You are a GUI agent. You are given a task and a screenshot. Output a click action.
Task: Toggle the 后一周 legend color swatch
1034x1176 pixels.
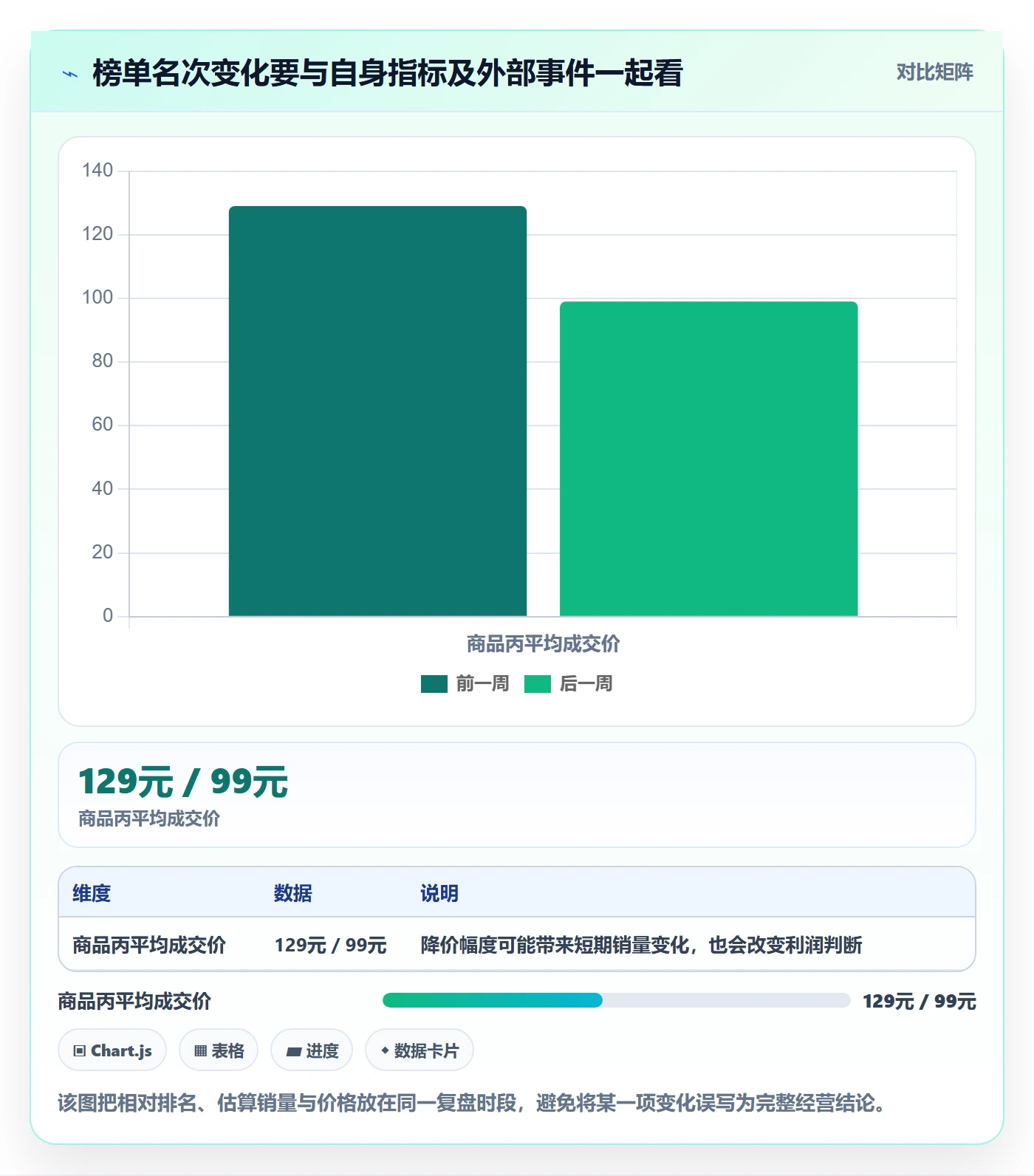point(538,684)
